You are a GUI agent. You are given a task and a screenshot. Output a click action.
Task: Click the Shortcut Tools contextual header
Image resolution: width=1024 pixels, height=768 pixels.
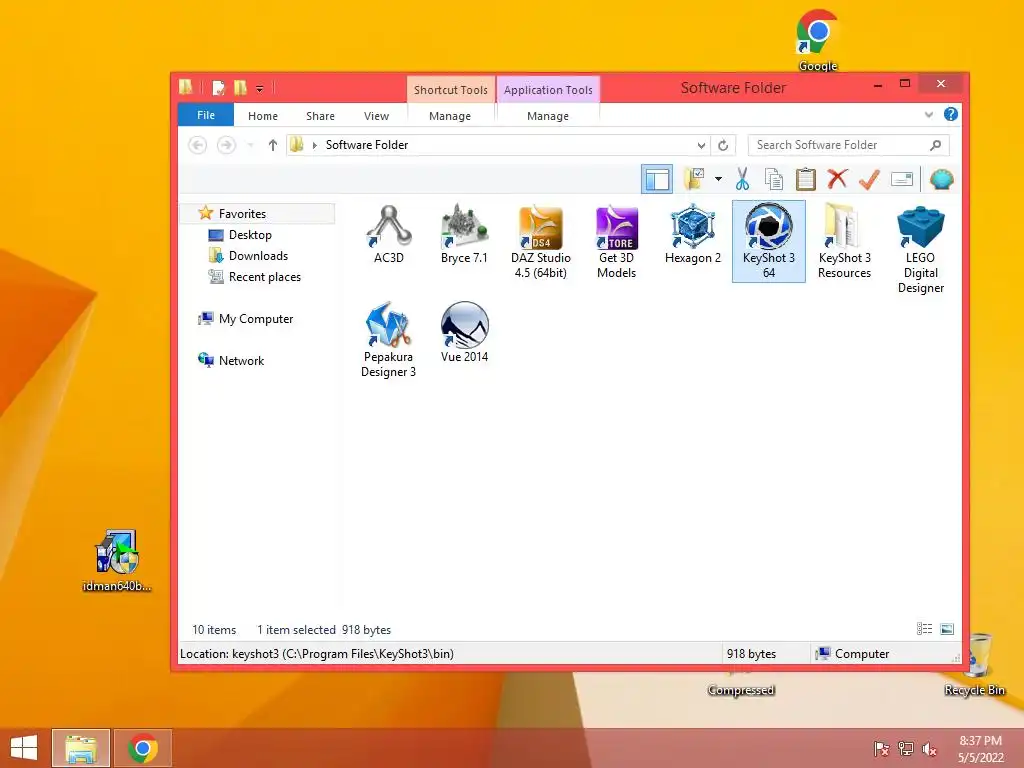tap(451, 90)
